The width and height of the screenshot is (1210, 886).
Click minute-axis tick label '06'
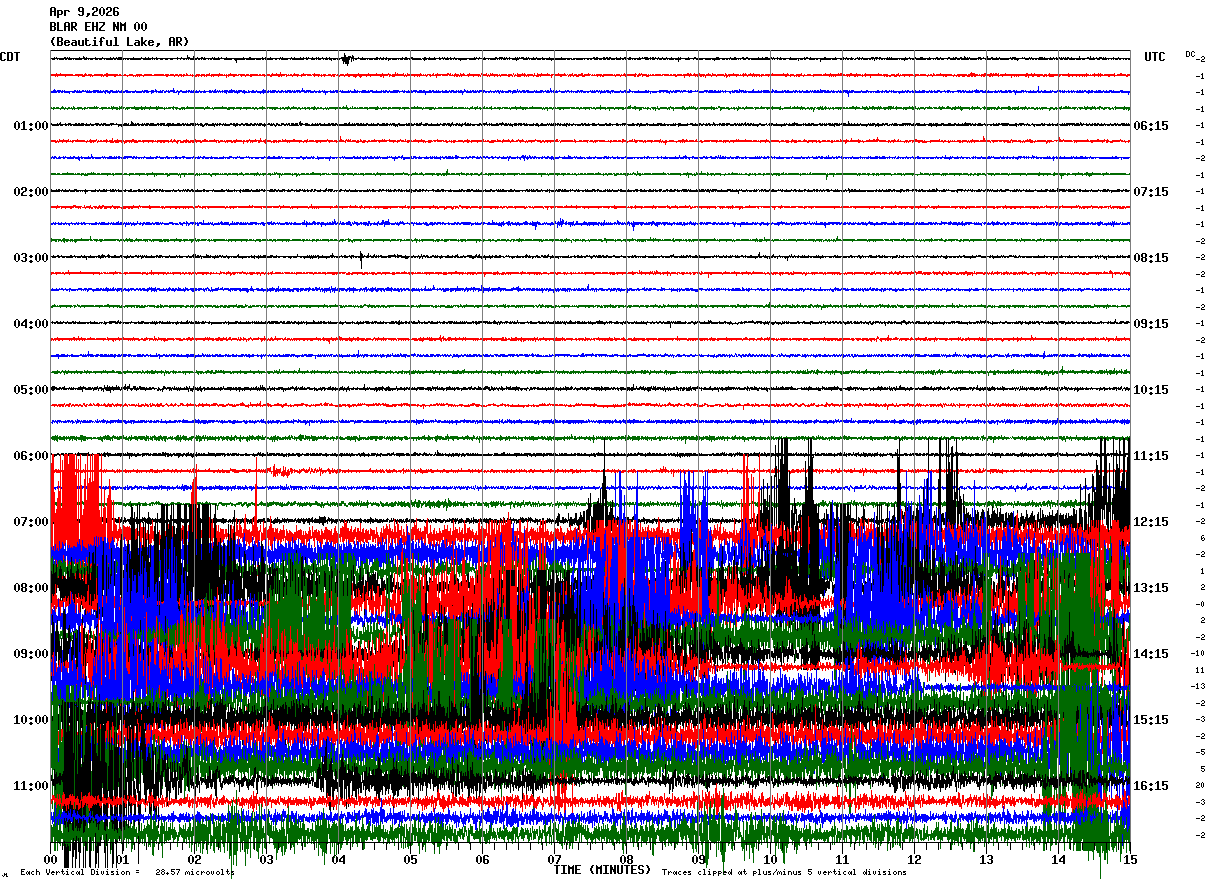pyautogui.click(x=482, y=860)
